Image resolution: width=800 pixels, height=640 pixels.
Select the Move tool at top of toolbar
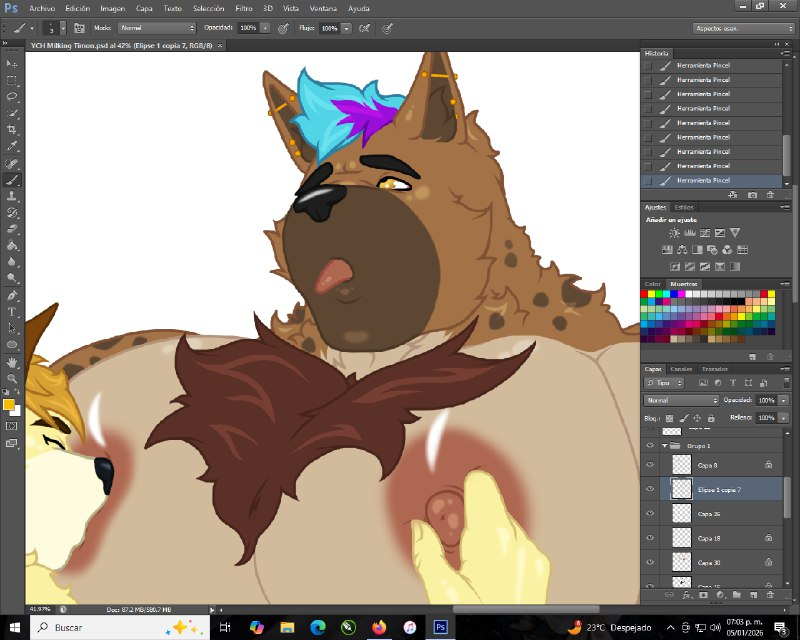pos(12,62)
